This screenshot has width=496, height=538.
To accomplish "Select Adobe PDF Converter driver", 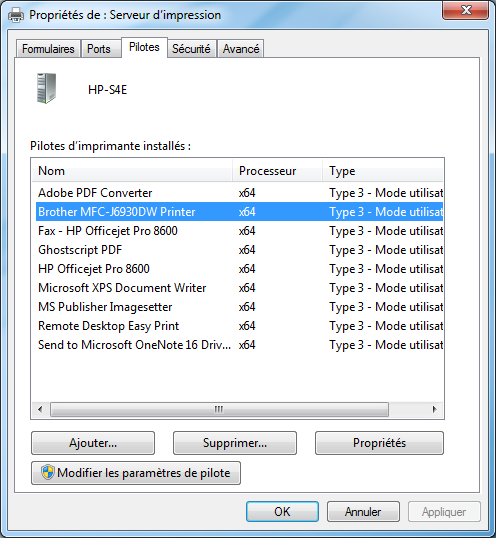I will (x=239, y=193).
